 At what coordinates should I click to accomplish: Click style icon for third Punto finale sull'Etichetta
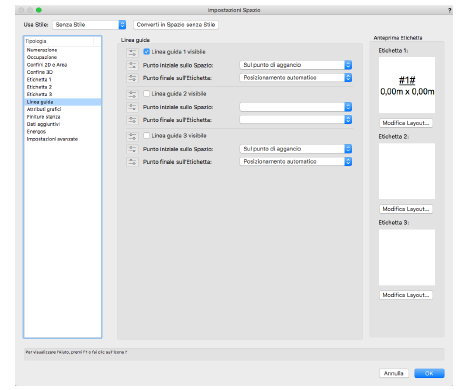coord(132,162)
